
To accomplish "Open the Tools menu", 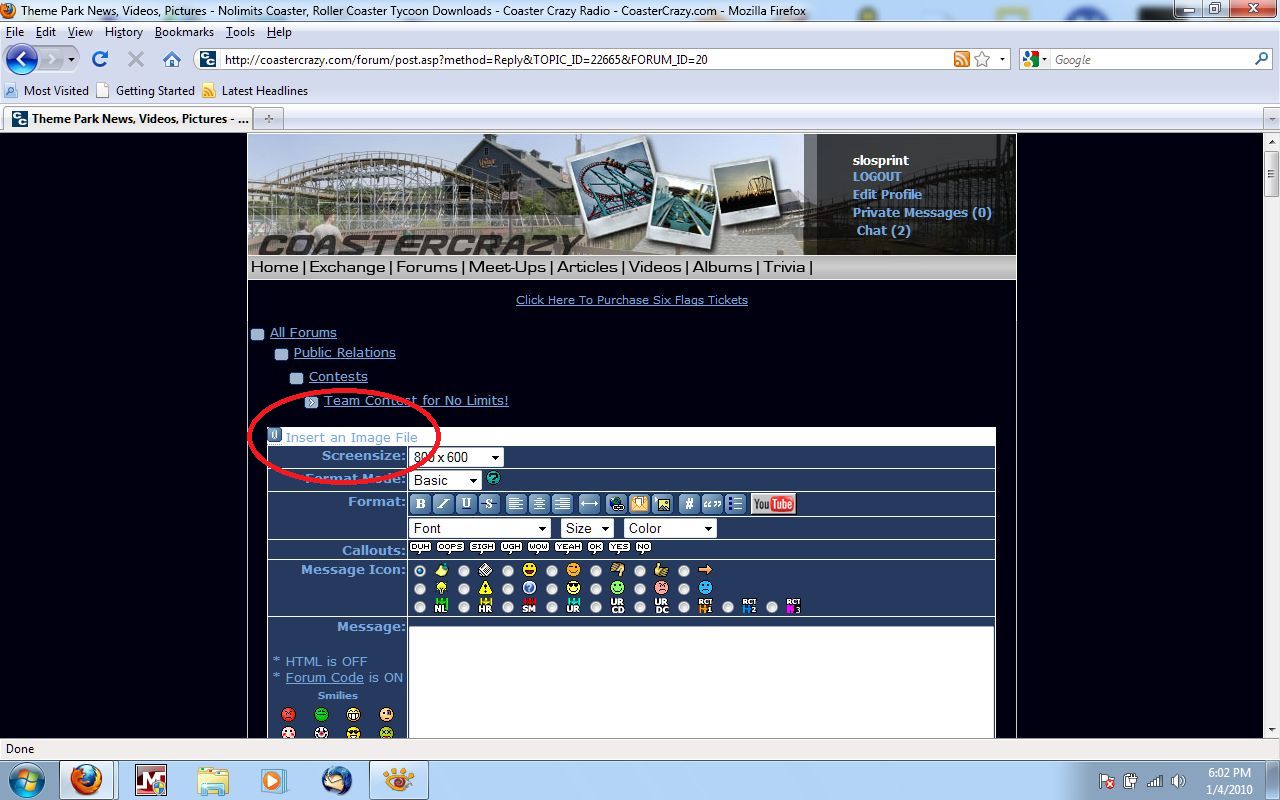I will (240, 32).
